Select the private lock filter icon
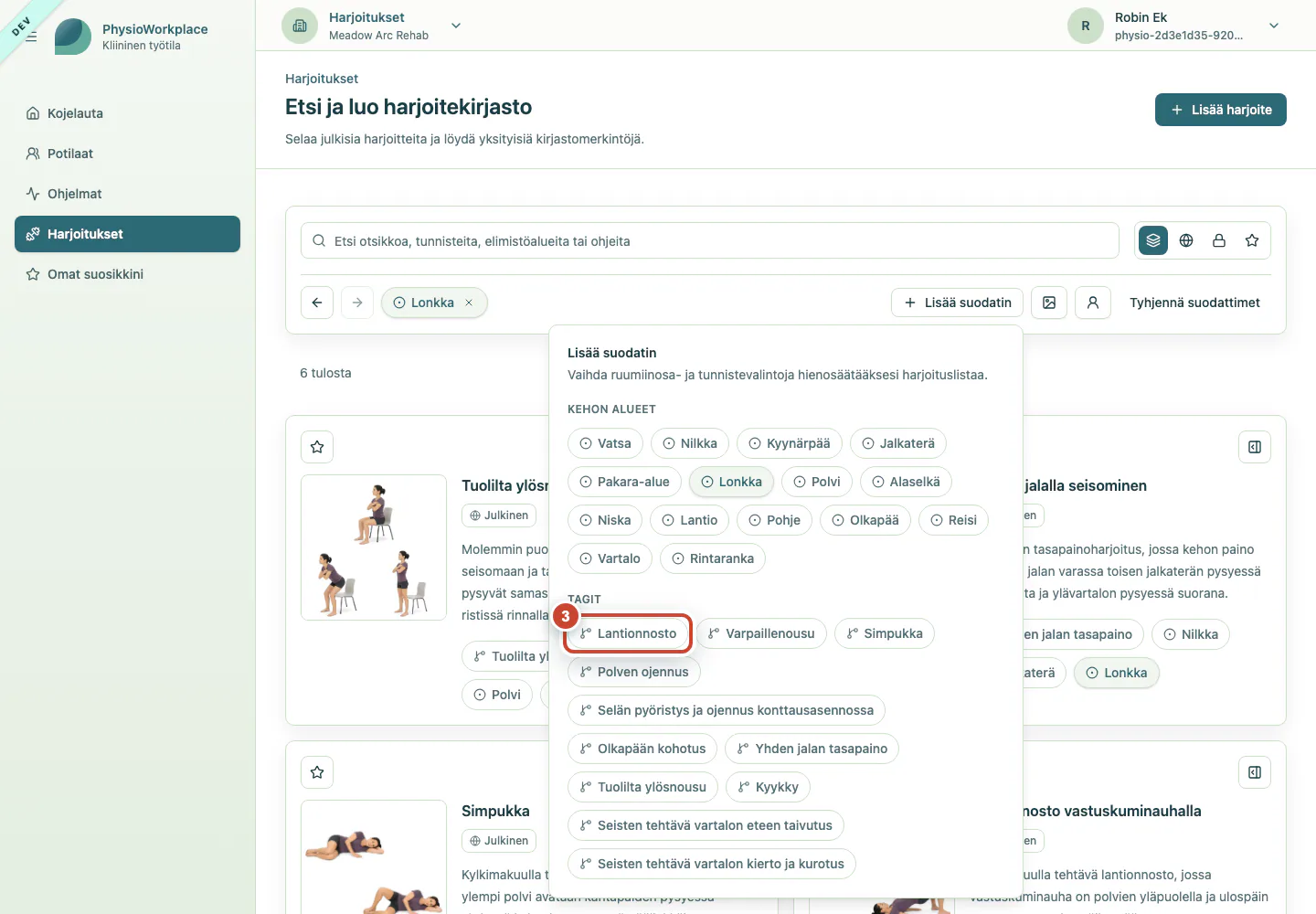The image size is (1316, 914). click(x=1219, y=240)
